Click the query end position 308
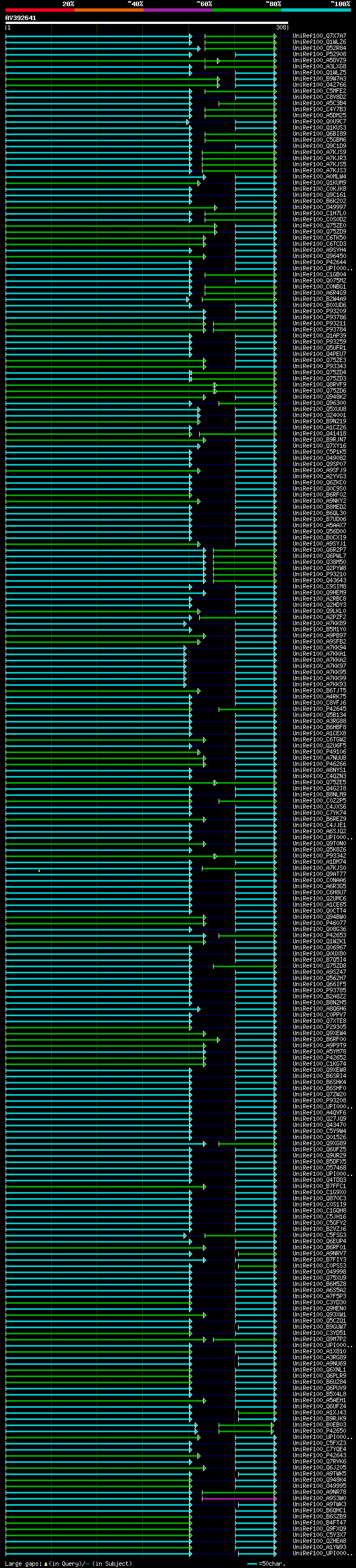Image resolution: width=356 pixels, height=1568 pixels. [281, 27]
